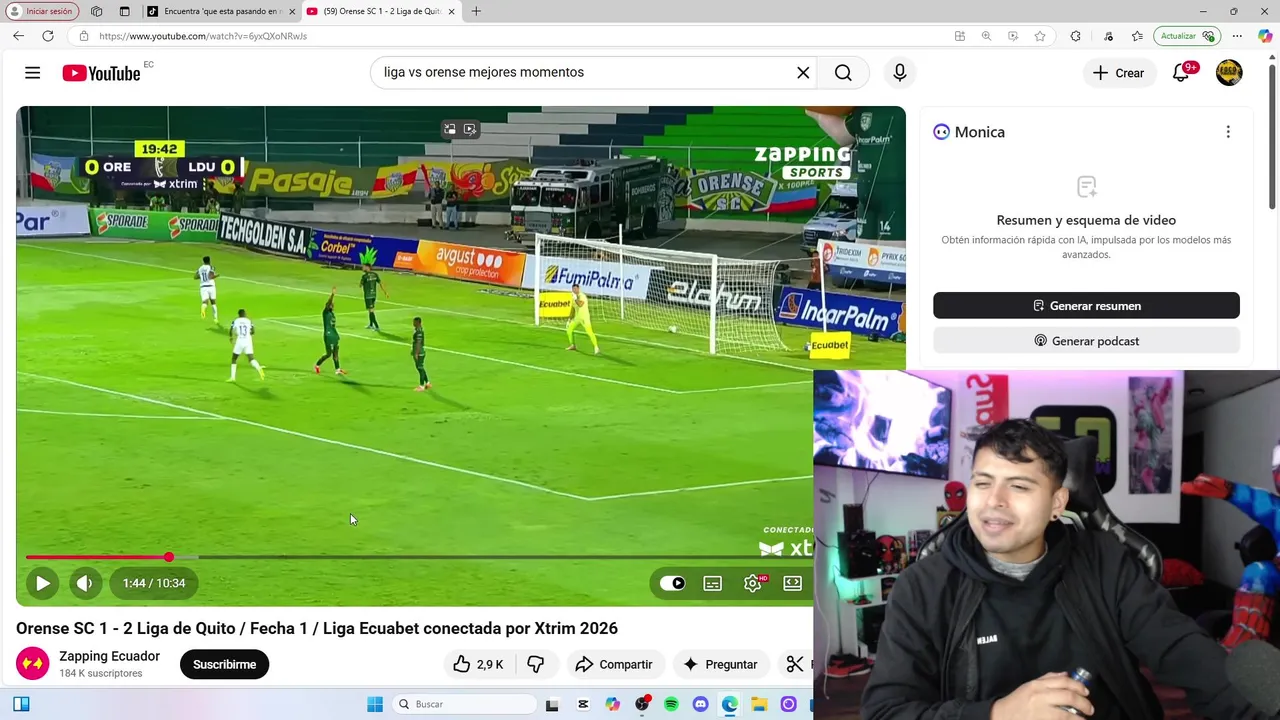Image resolution: width=1280 pixels, height=720 pixels.
Task: Add page to favorites with star
Action: (x=1040, y=36)
